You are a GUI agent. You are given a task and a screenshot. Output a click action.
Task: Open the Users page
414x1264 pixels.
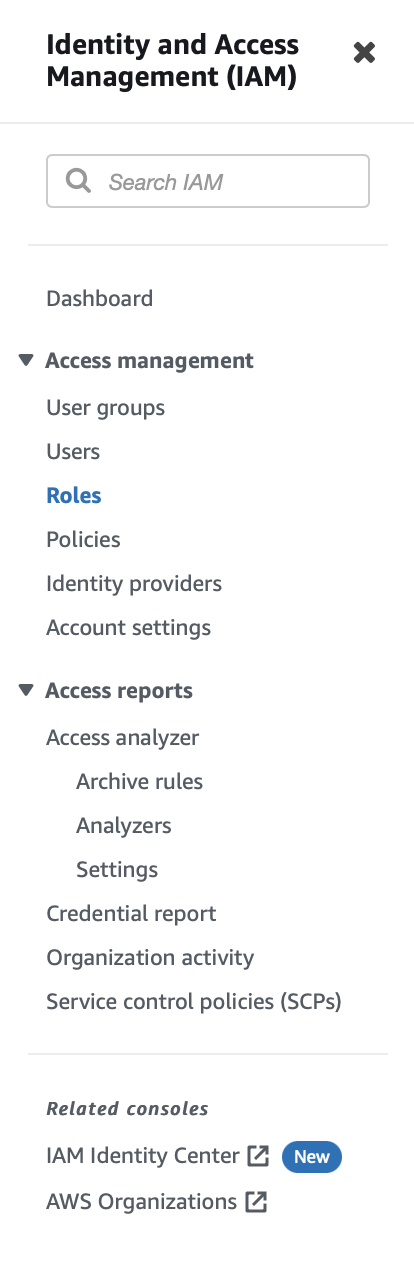point(73,452)
